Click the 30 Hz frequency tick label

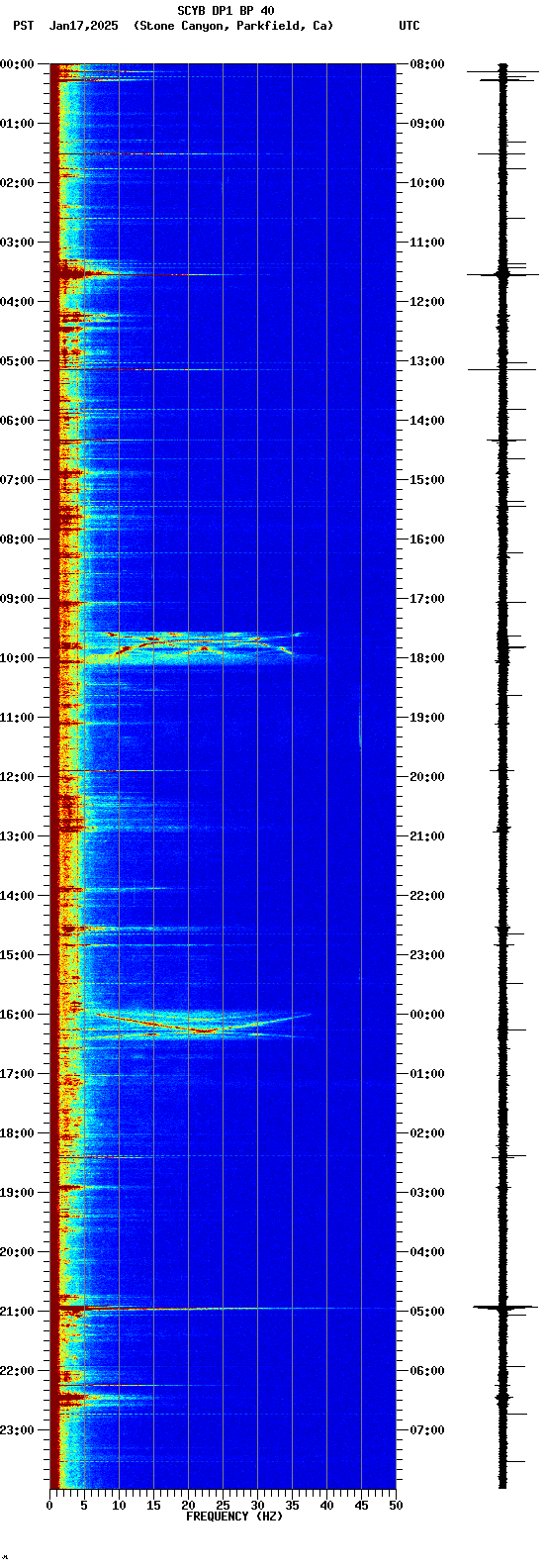coord(257,1506)
